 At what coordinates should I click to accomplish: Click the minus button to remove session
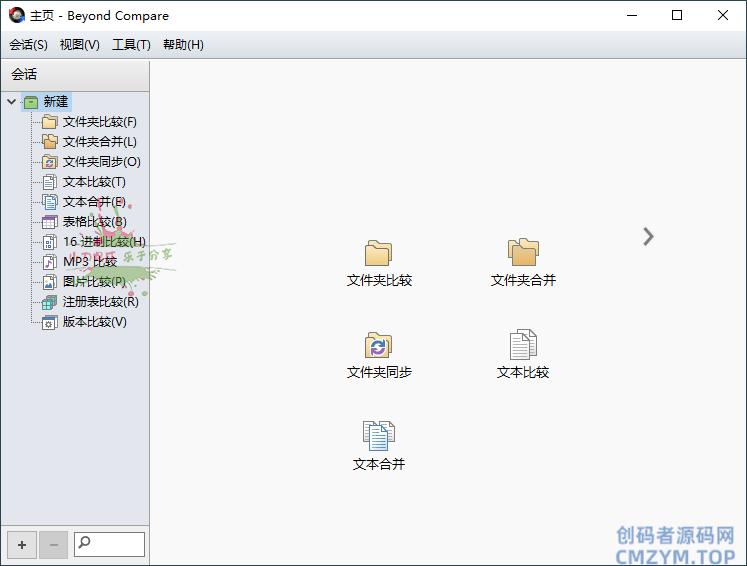[54, 545]
